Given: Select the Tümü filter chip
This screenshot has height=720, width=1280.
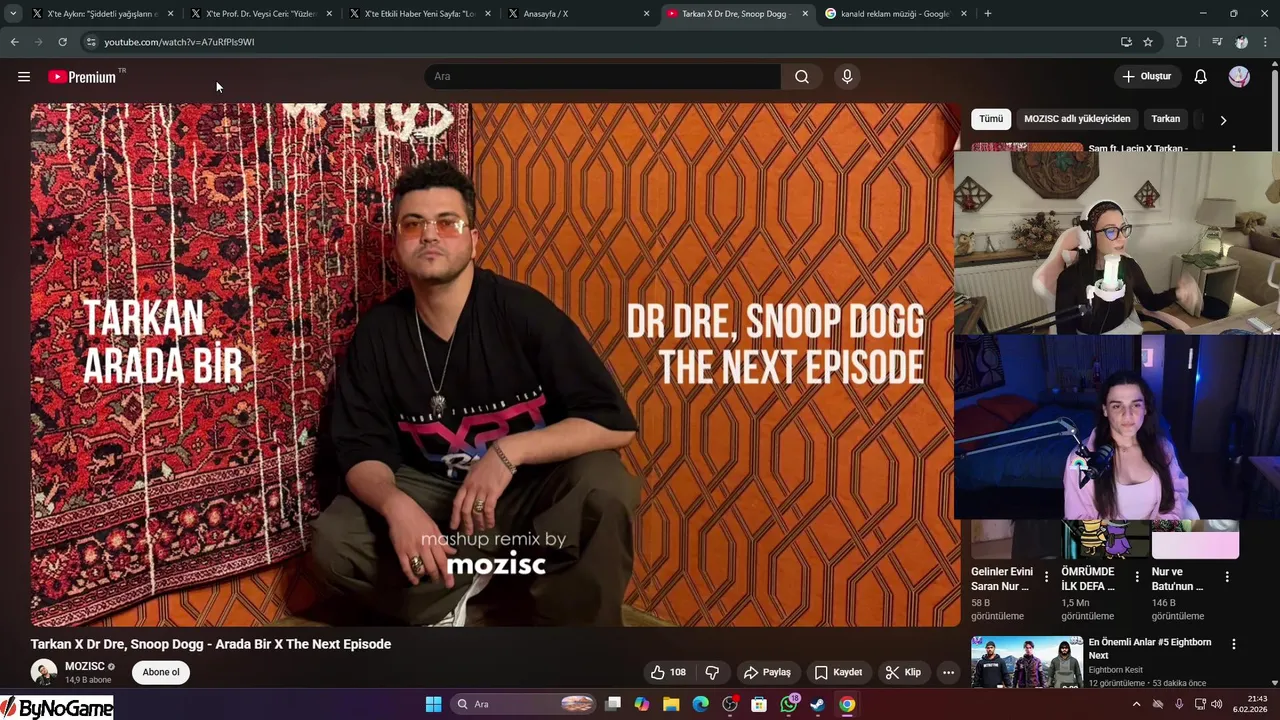Looking at the screenshot, I should tap(991, 119).
